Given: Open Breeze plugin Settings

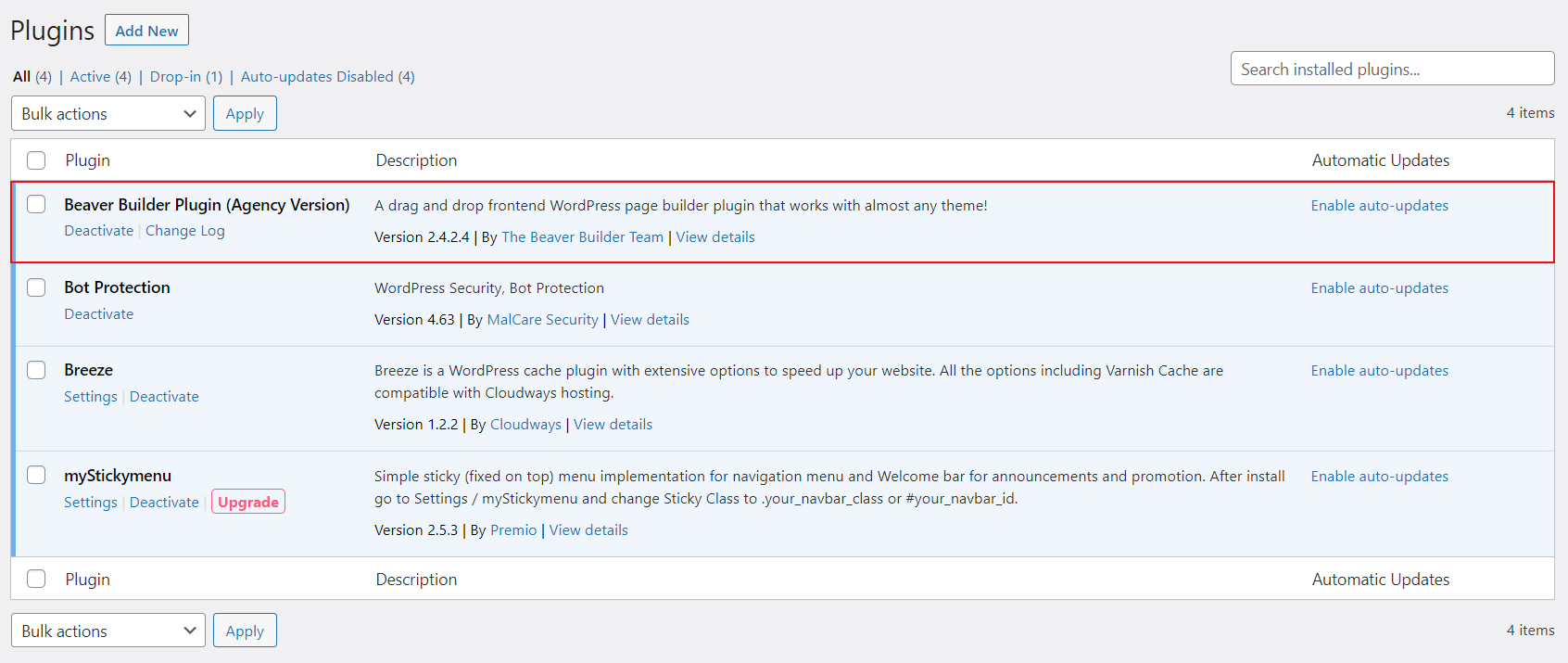Looking at the screenshot, I should [x=90, y=397].
